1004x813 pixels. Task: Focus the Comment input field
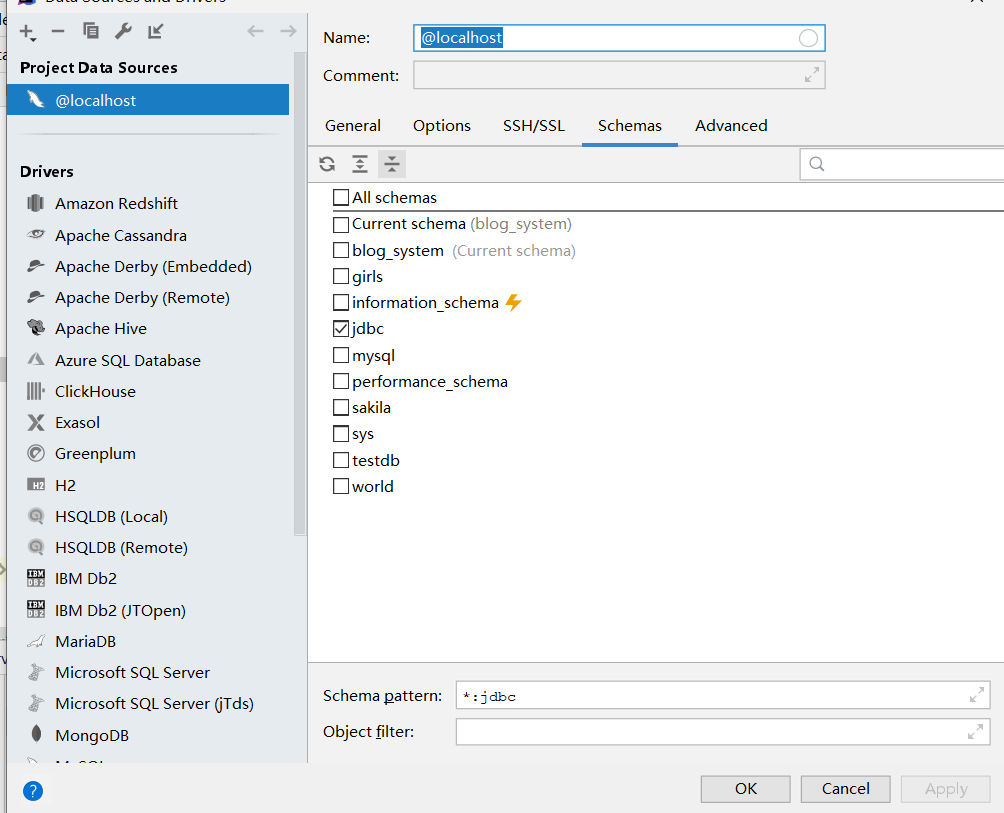click(x=619, y=75)
